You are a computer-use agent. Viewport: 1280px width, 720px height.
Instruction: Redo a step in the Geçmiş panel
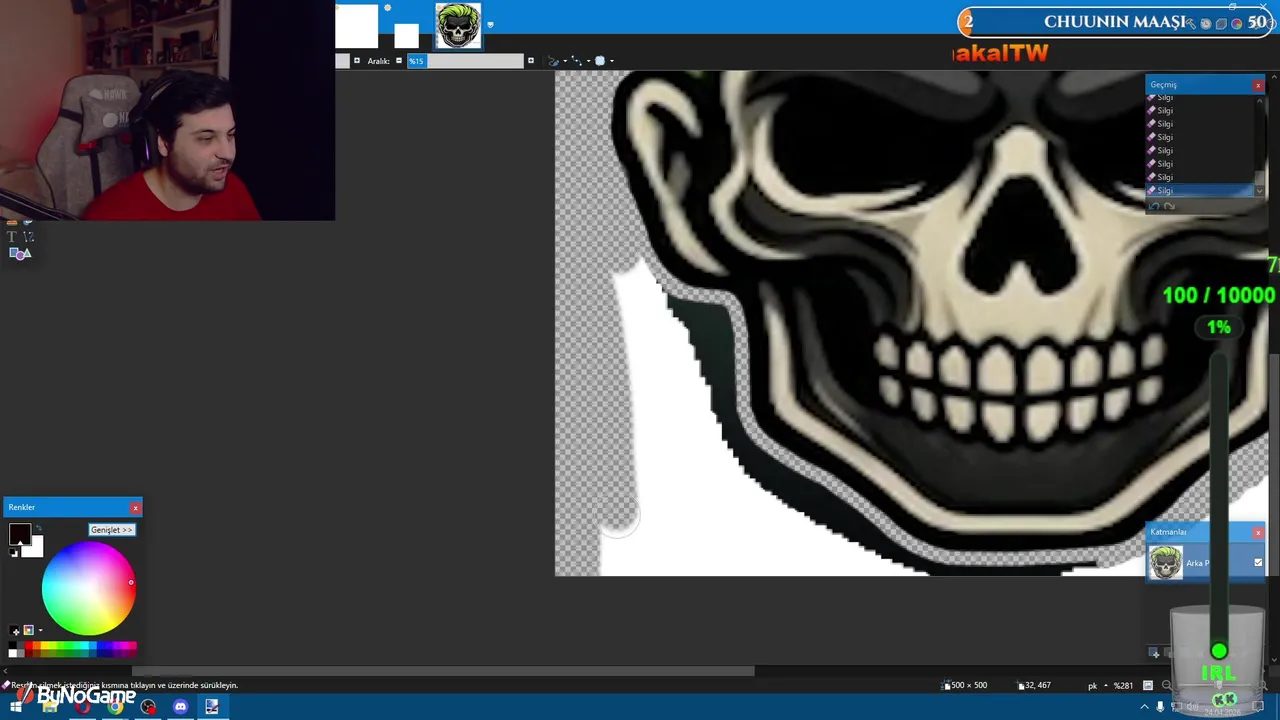pos(1169,206)
